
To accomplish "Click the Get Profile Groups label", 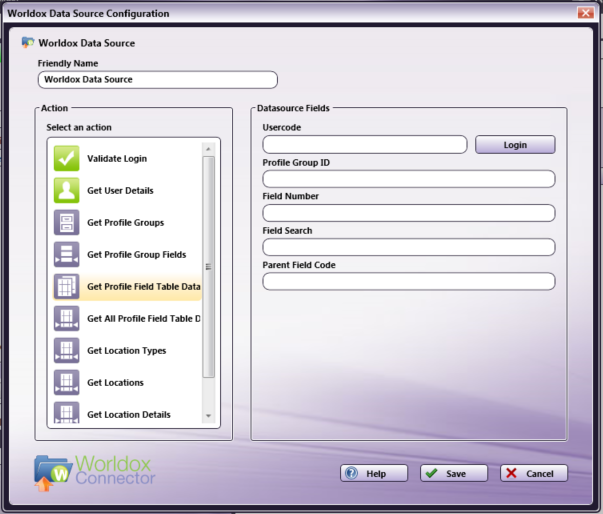I will (x=125, y=223).
